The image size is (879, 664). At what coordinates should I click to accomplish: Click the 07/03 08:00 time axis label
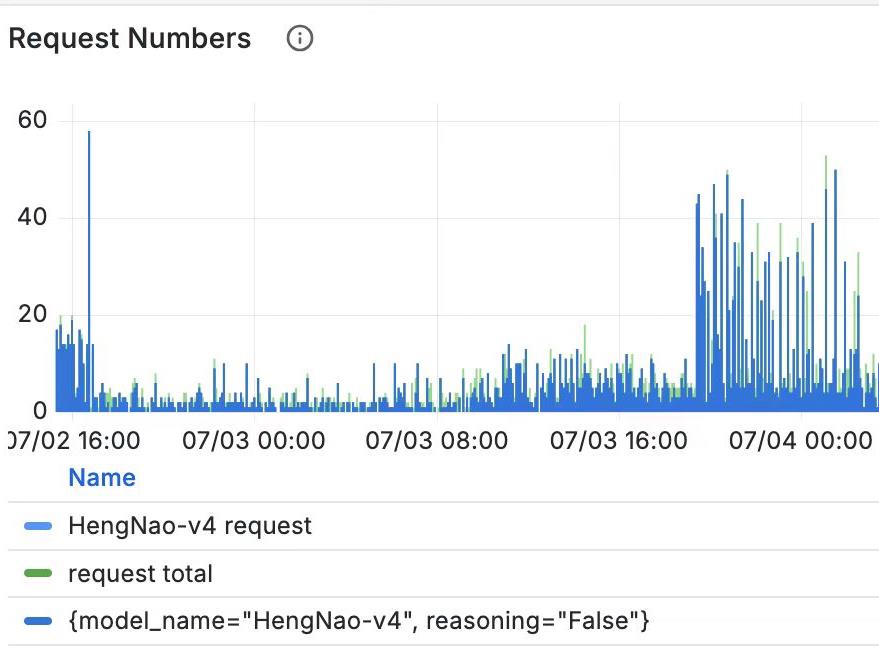coord(436,441)
